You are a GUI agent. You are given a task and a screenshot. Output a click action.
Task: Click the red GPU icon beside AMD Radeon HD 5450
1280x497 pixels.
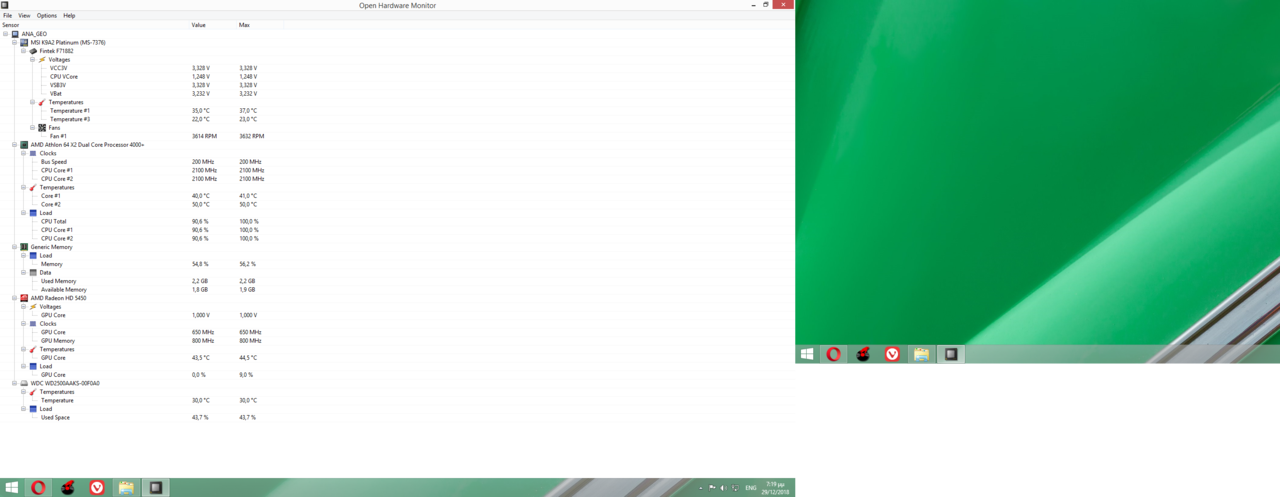[24, 298]
